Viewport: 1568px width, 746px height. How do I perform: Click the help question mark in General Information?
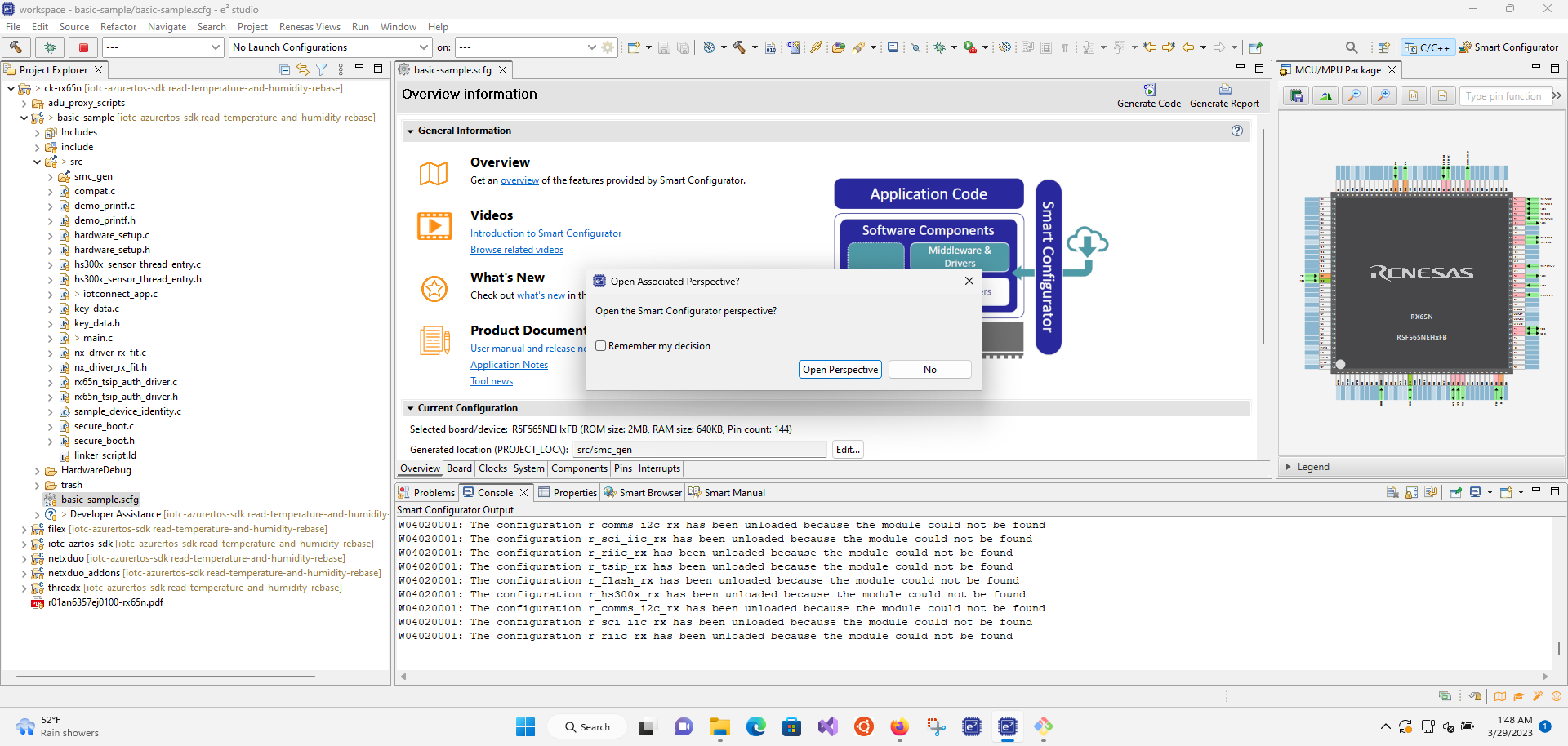(1237, 131)
